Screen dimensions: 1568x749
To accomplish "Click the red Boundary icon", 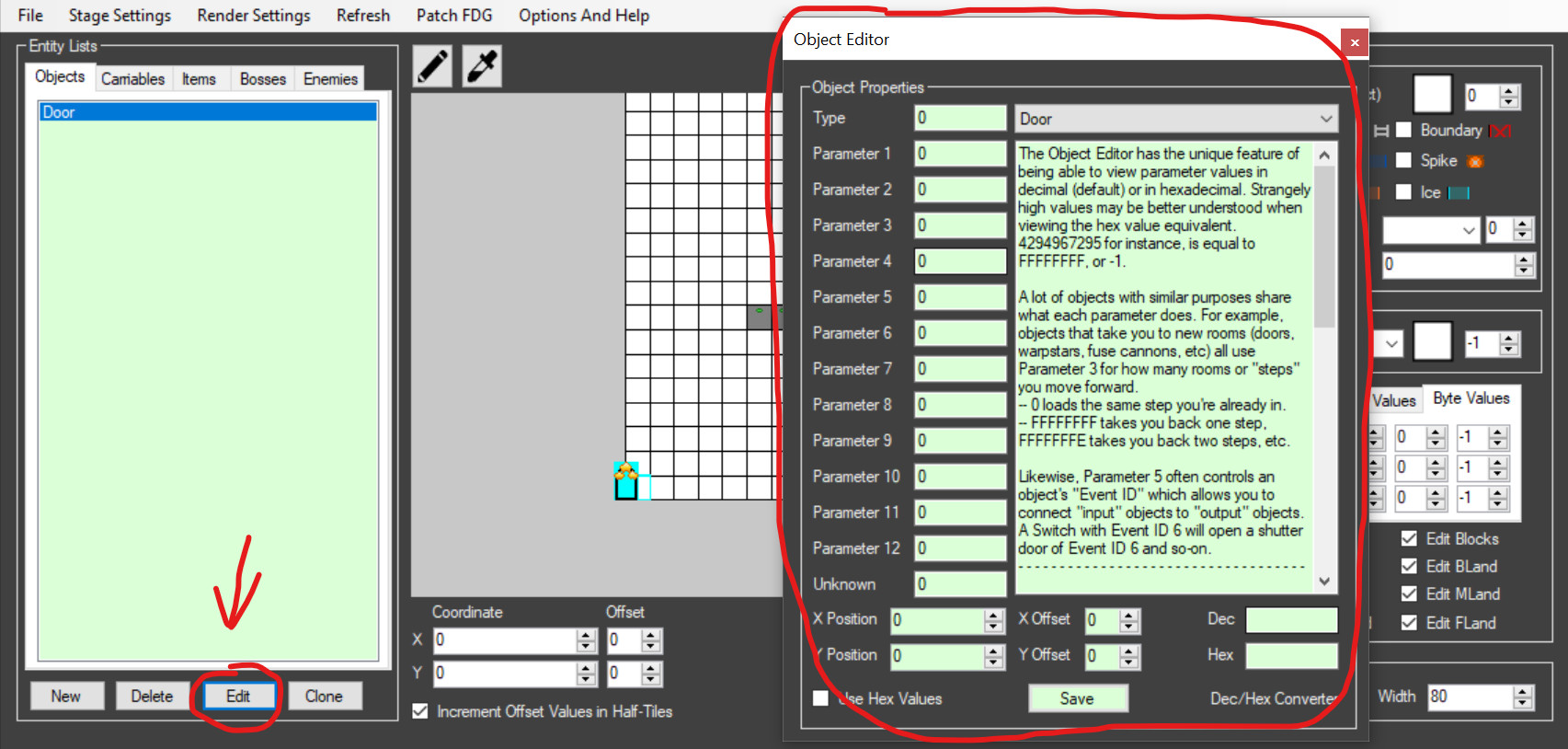I will tap(1499, 132).
